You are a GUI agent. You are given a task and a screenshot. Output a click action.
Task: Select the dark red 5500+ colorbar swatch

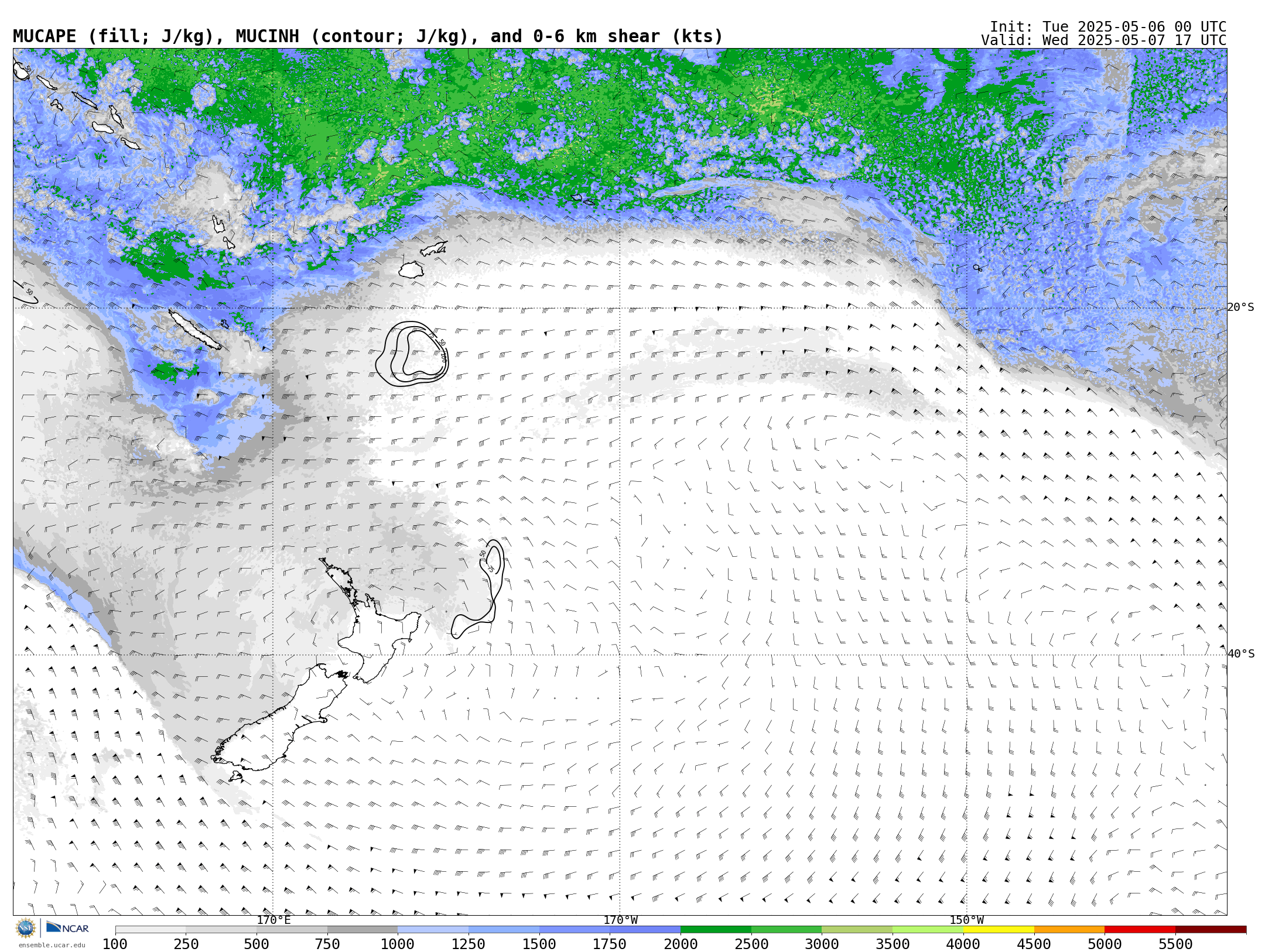(1211, 930)
